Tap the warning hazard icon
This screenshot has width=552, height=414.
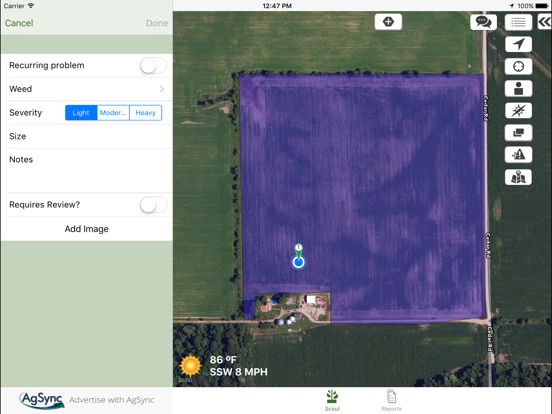518,155
